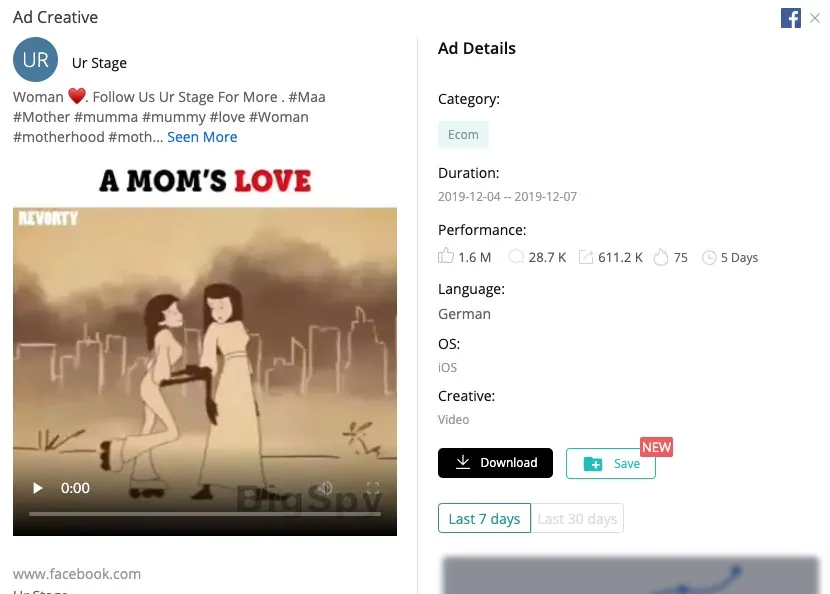Open the www.facebook.com link
Image resolution: width=830 pixels, height=594 pixels.
pyautogui.click(x=77, y=574)
